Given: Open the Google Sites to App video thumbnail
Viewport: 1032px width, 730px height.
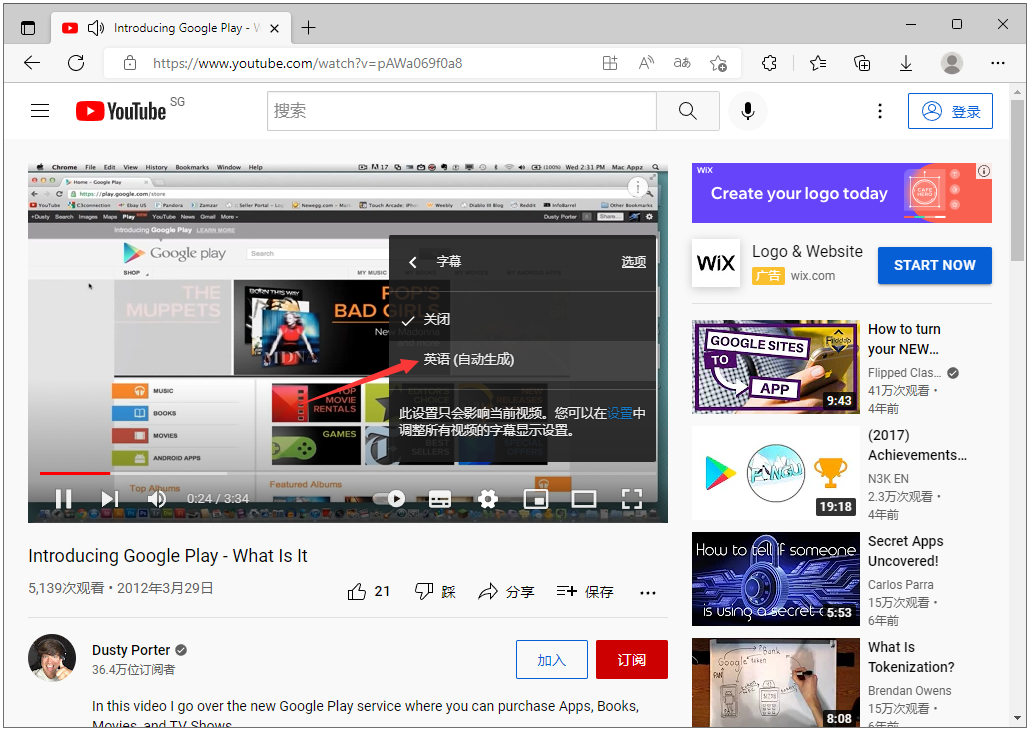Looking at the screenshot, I should [775, 367].
